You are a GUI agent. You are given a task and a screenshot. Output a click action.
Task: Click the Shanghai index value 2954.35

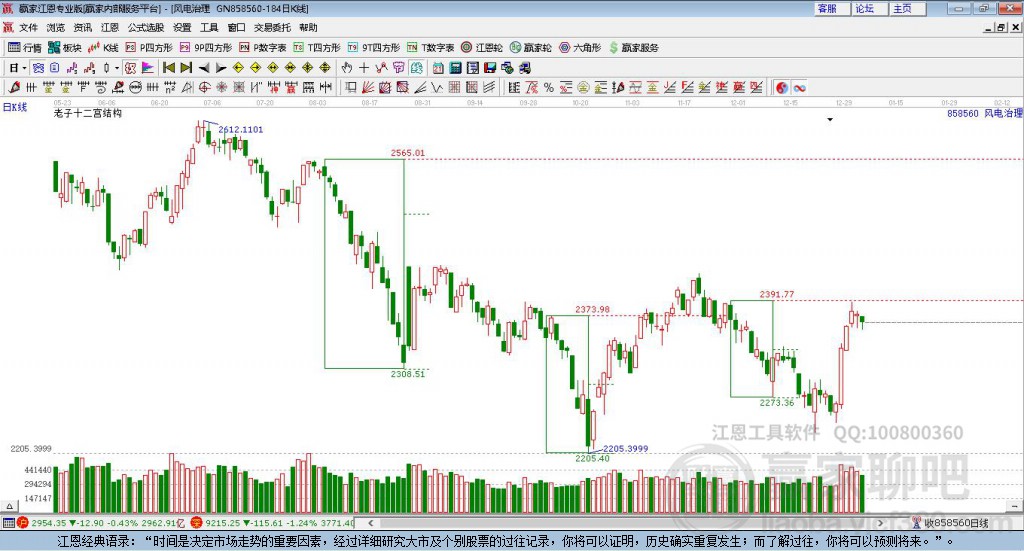(48, 523)
